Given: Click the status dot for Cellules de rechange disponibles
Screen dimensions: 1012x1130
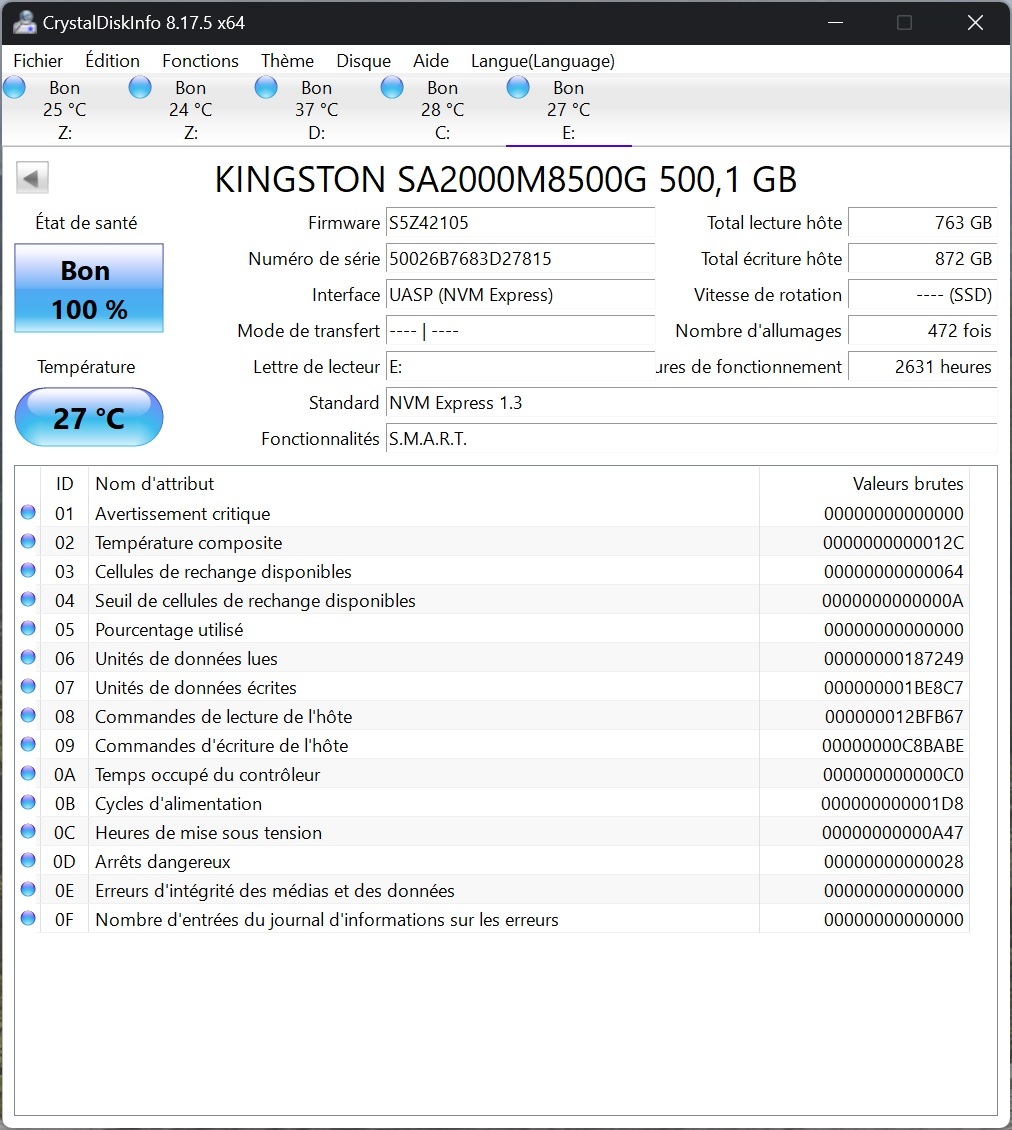Looking at the screenshot, I should pos(28,570).
